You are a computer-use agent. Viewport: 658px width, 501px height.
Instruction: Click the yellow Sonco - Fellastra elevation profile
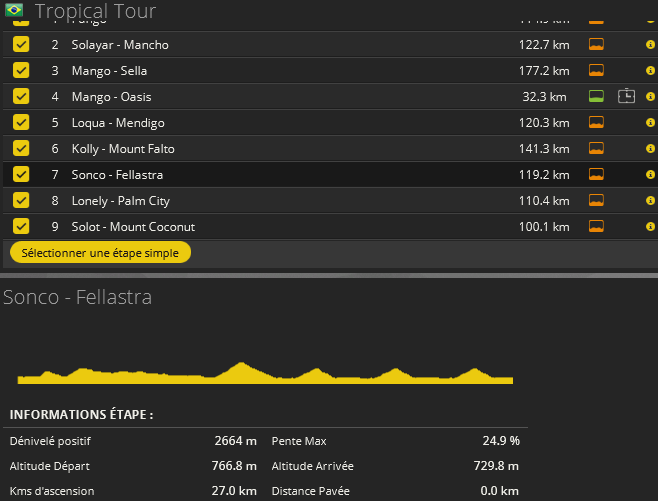[265, 374]
